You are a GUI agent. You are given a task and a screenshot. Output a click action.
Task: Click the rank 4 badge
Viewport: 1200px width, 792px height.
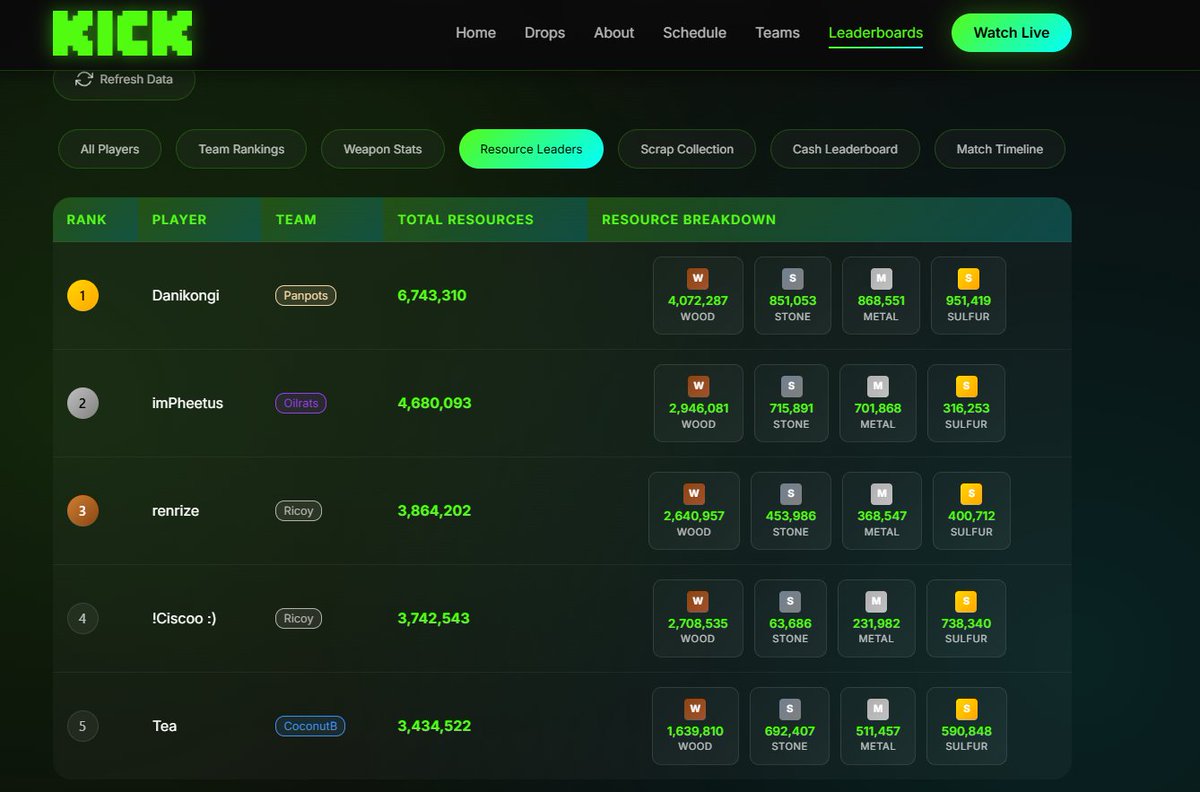83,618
